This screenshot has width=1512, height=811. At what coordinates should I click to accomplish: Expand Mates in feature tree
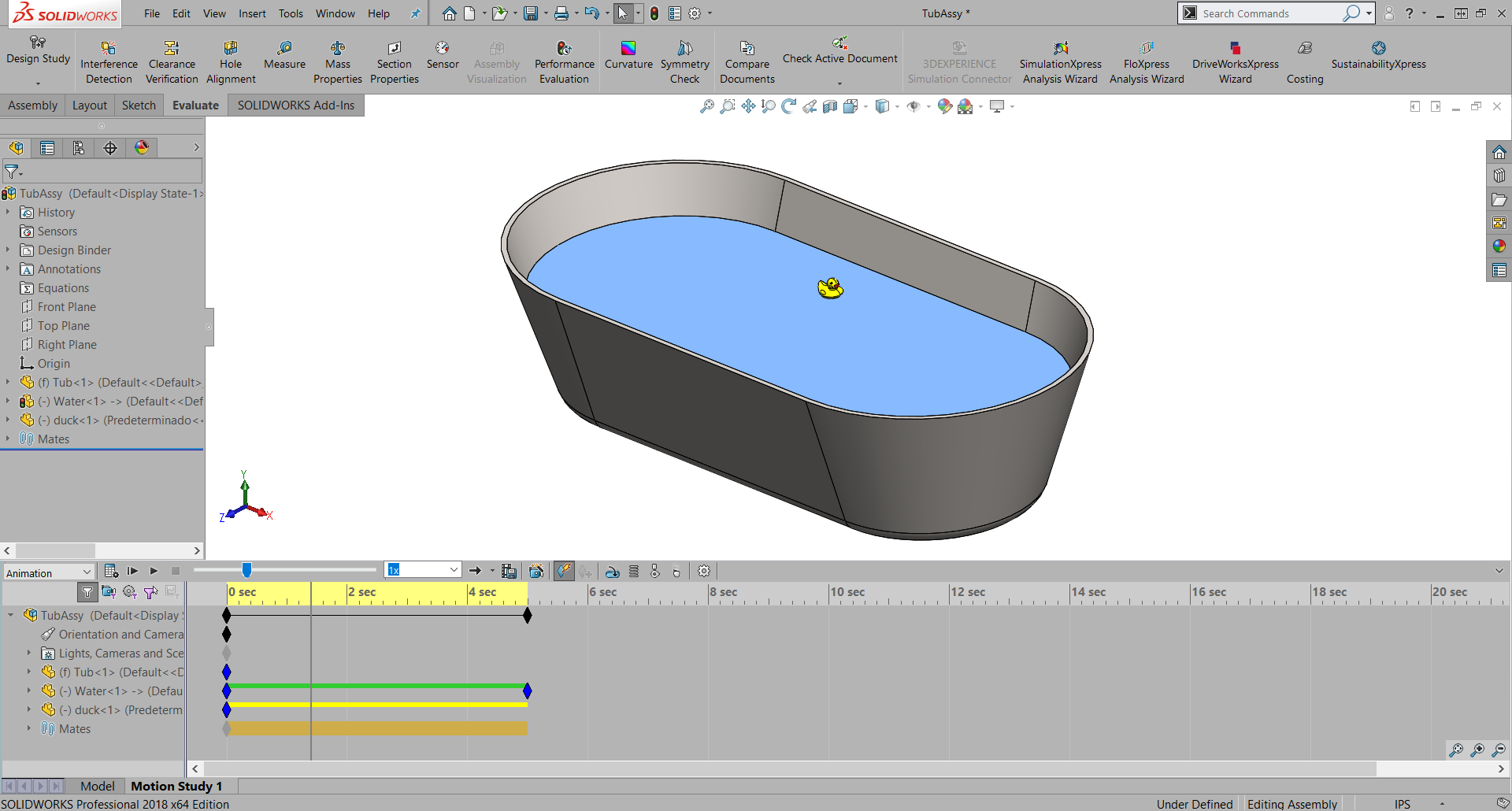8,439
